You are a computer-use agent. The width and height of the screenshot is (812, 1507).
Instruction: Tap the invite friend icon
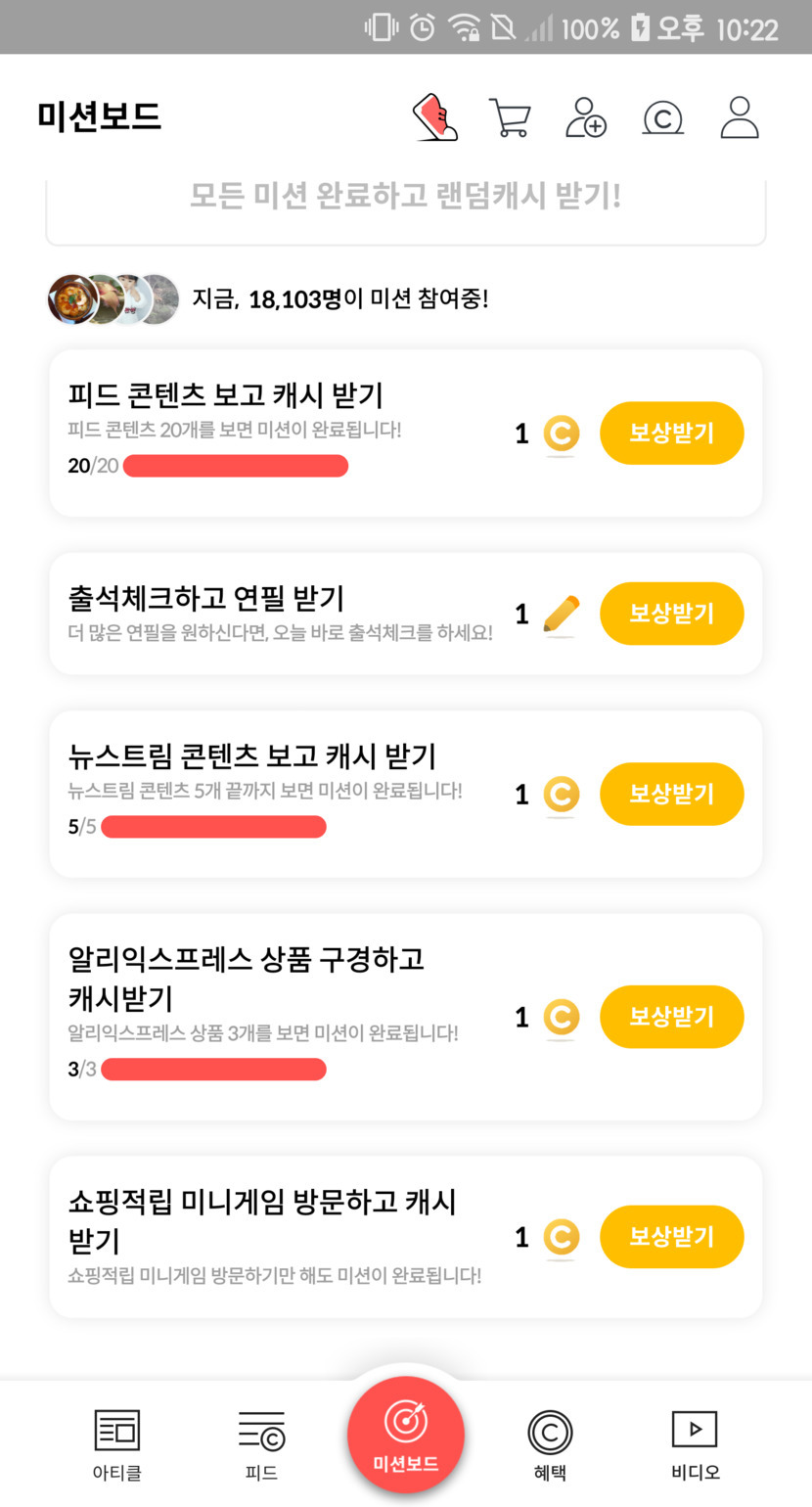coord(586,117)
